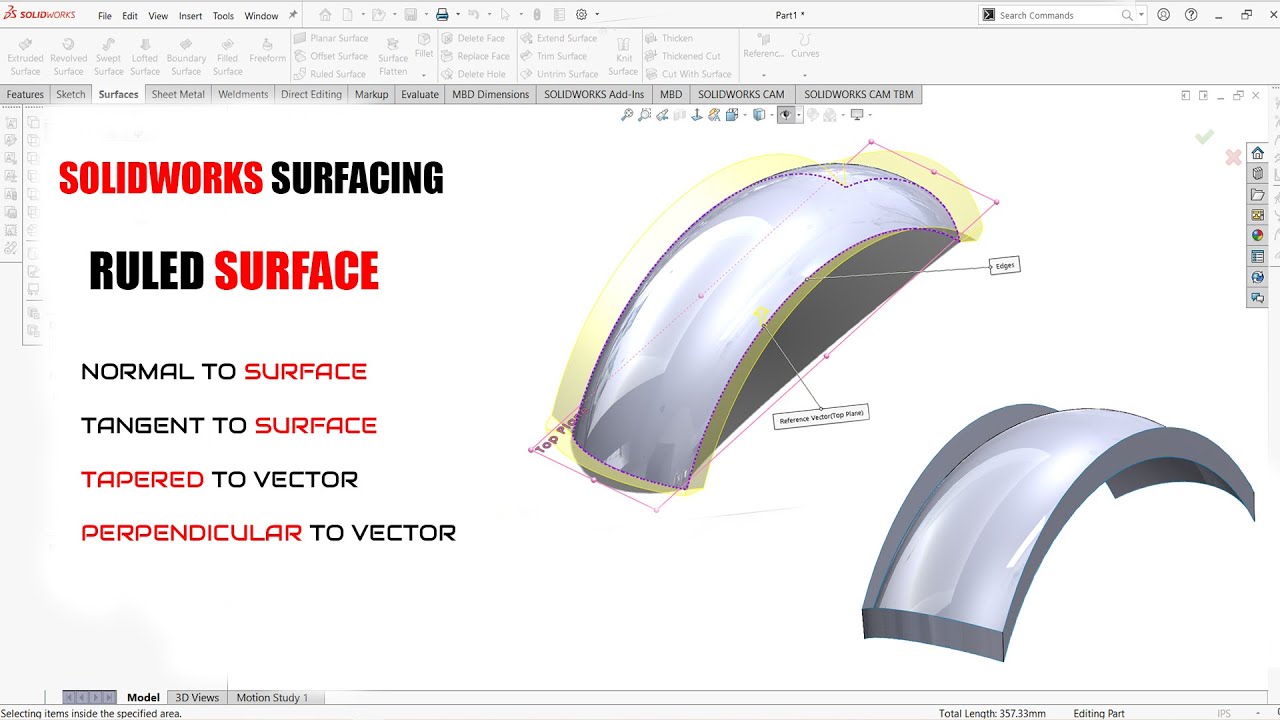The width and height of the screenshot is (1280, 720).
Task: Open the Tools menu
Action: pos(223,16)
